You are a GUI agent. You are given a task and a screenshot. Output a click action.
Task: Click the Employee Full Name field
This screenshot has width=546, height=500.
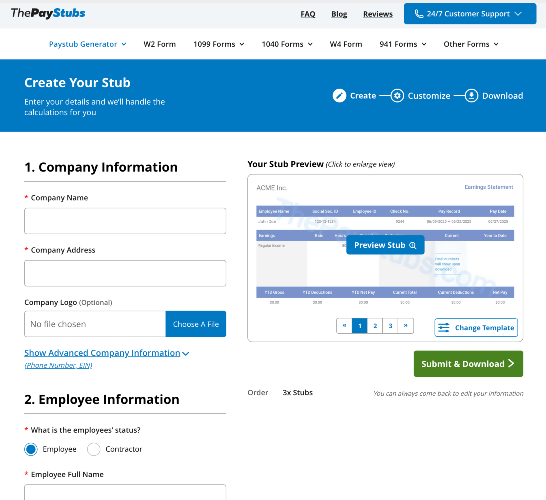click(x=125, y=492)
